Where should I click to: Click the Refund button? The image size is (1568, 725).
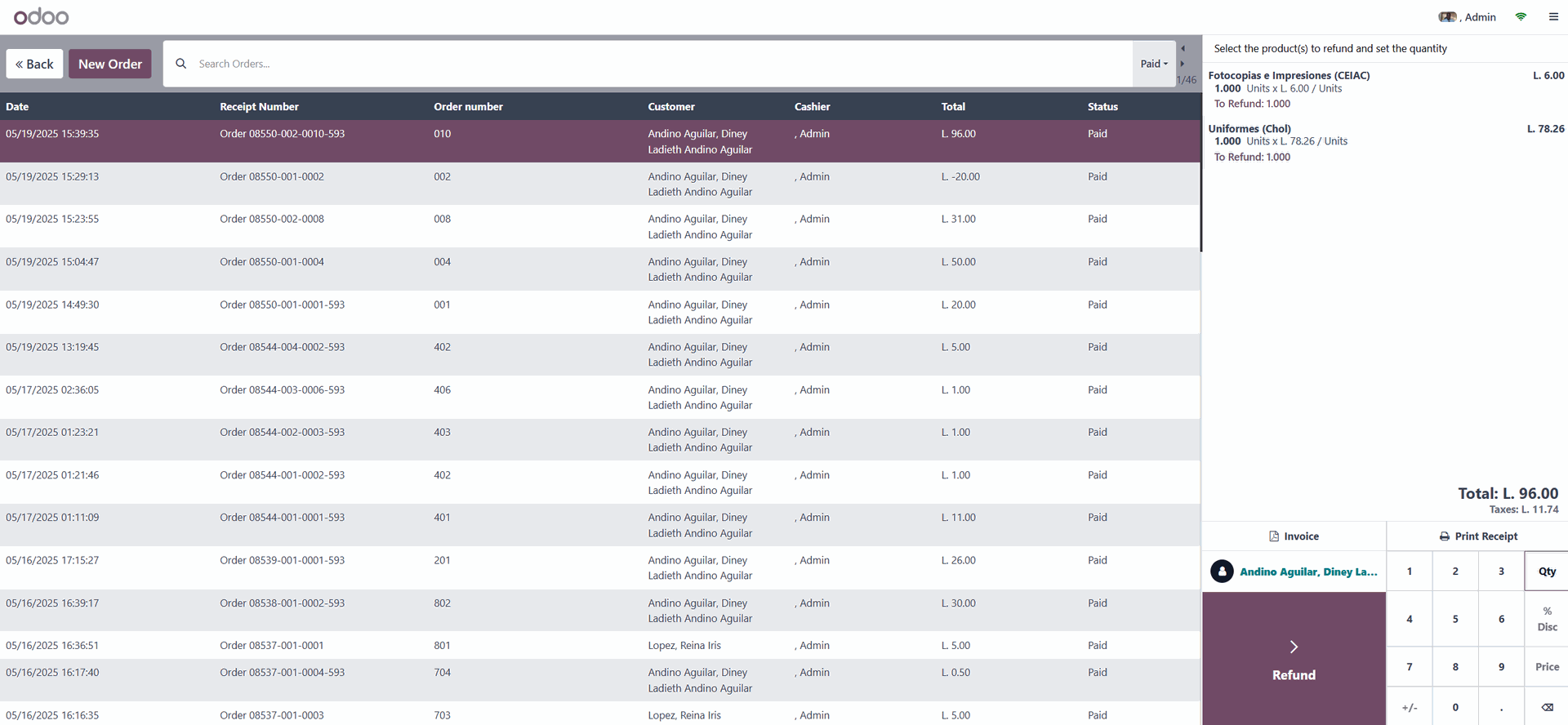pos(1294,659)
